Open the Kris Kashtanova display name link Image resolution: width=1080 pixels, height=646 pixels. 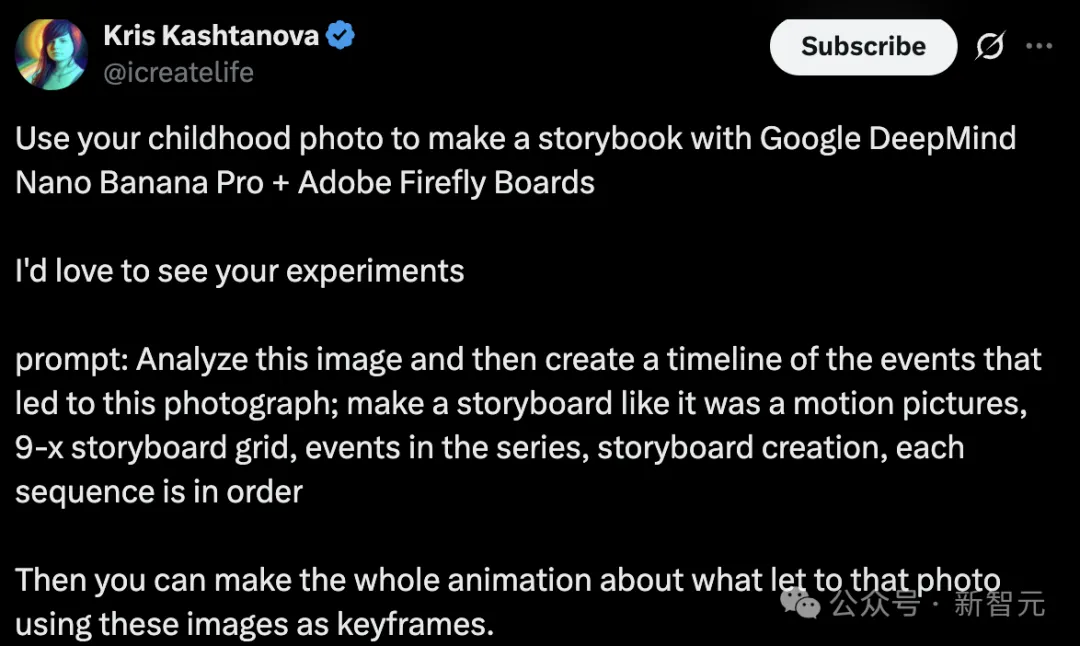(210, 37)
